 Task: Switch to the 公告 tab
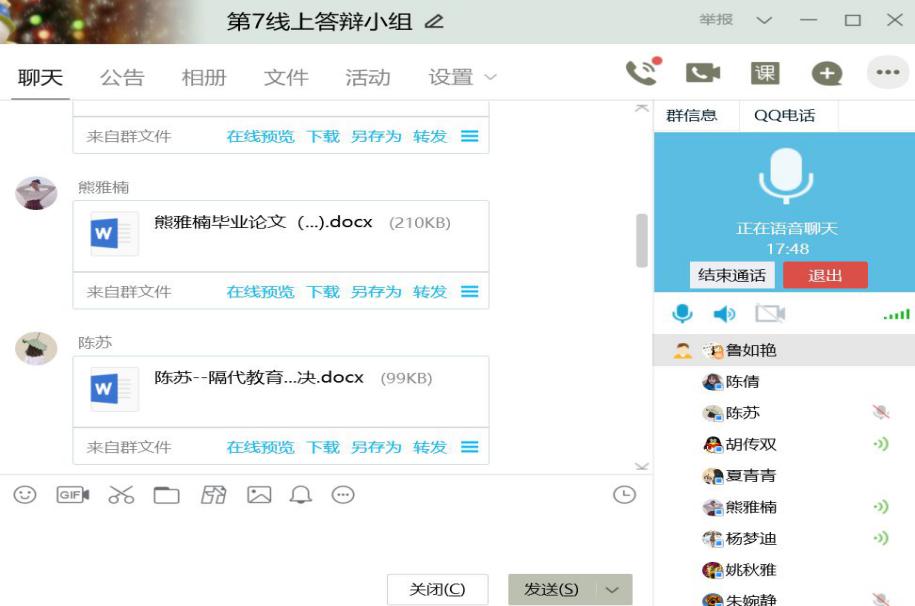point(122,77)
